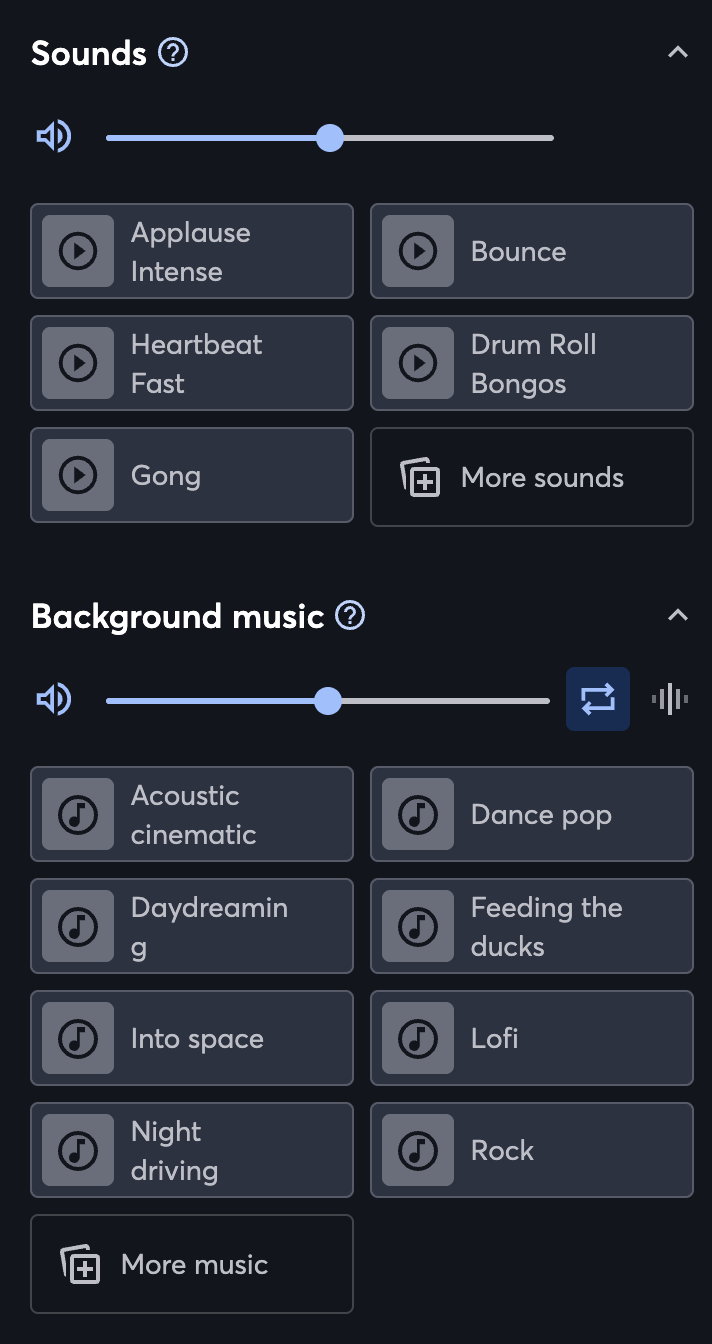Preview the Drum Roll Bongos sound

coord(418,363)
